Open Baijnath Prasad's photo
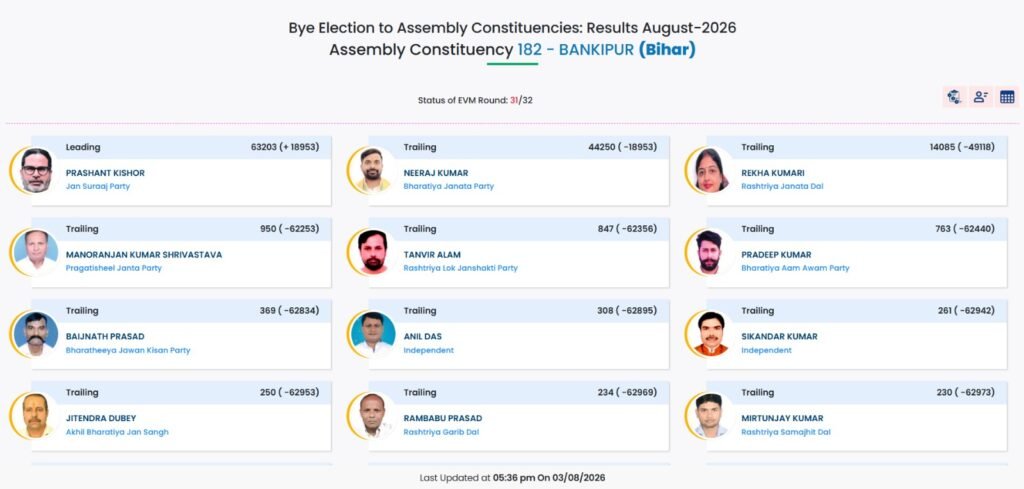Image resolution: width=1024 pixels, height=489 pixels. [35, 334]
